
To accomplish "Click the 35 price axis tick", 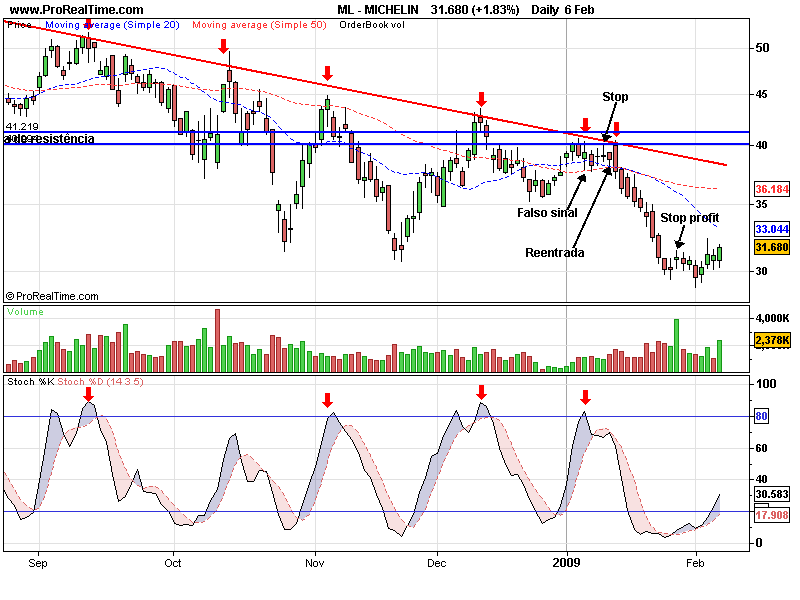I will tap(762, 205).
